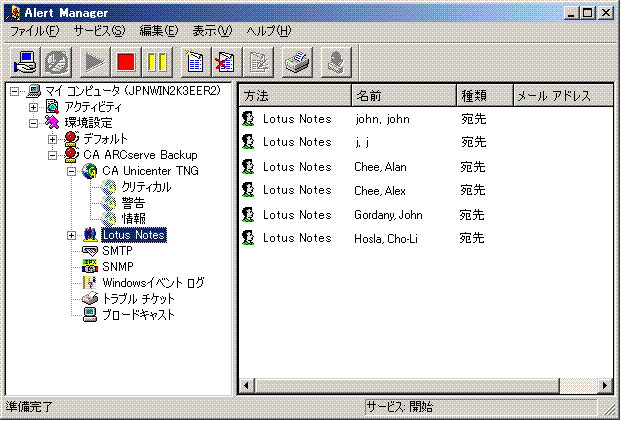The height and width of the screenshot is (422, 621).
Task: Select the Windowsイベント ログ tree item
Action: (x=153, y=283)
